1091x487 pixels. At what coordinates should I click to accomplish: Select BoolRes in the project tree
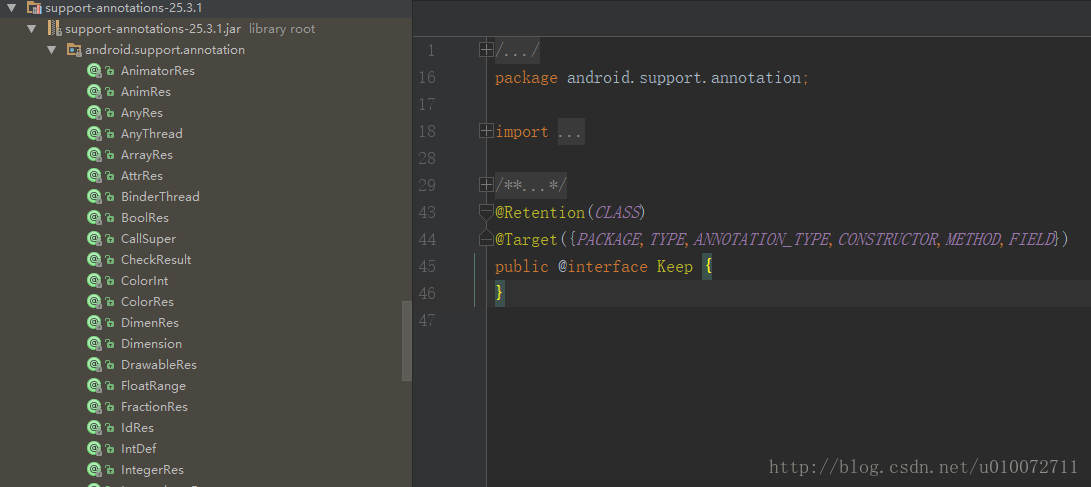(x=145, y=218)
